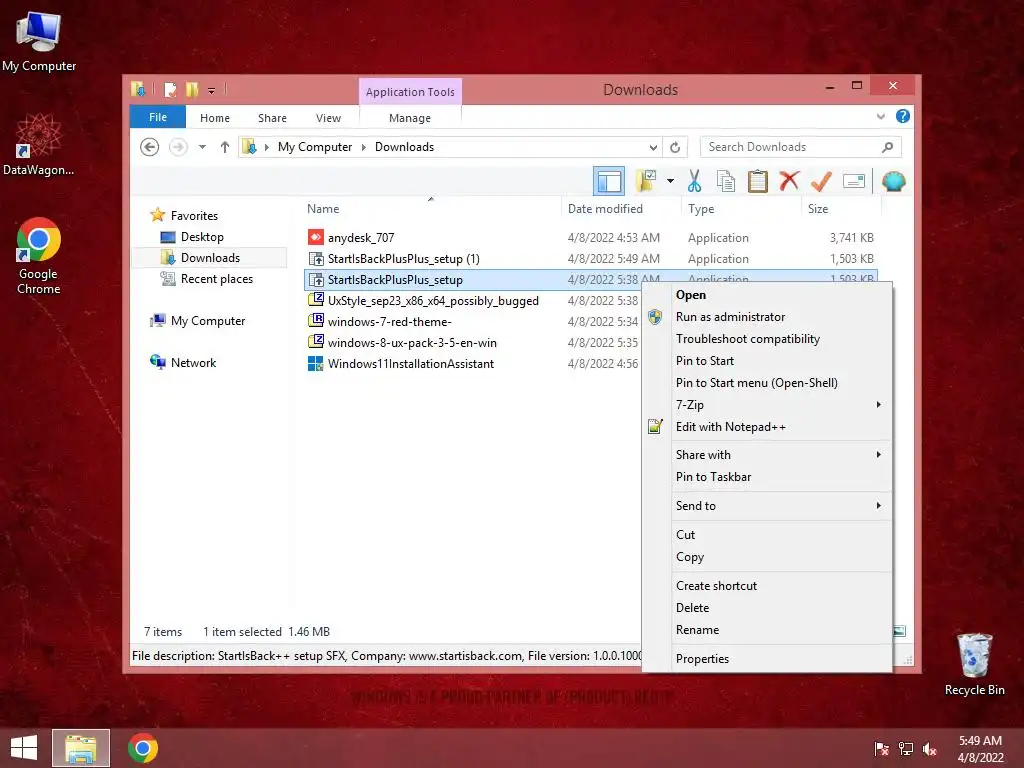Choose Properties in the context menu

coord(767,658)
